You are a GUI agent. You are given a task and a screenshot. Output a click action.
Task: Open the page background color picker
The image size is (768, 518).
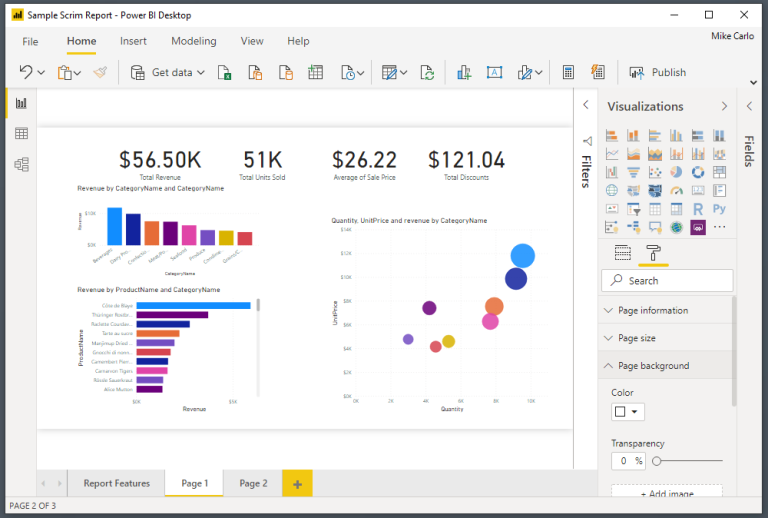tap(627, 411)
